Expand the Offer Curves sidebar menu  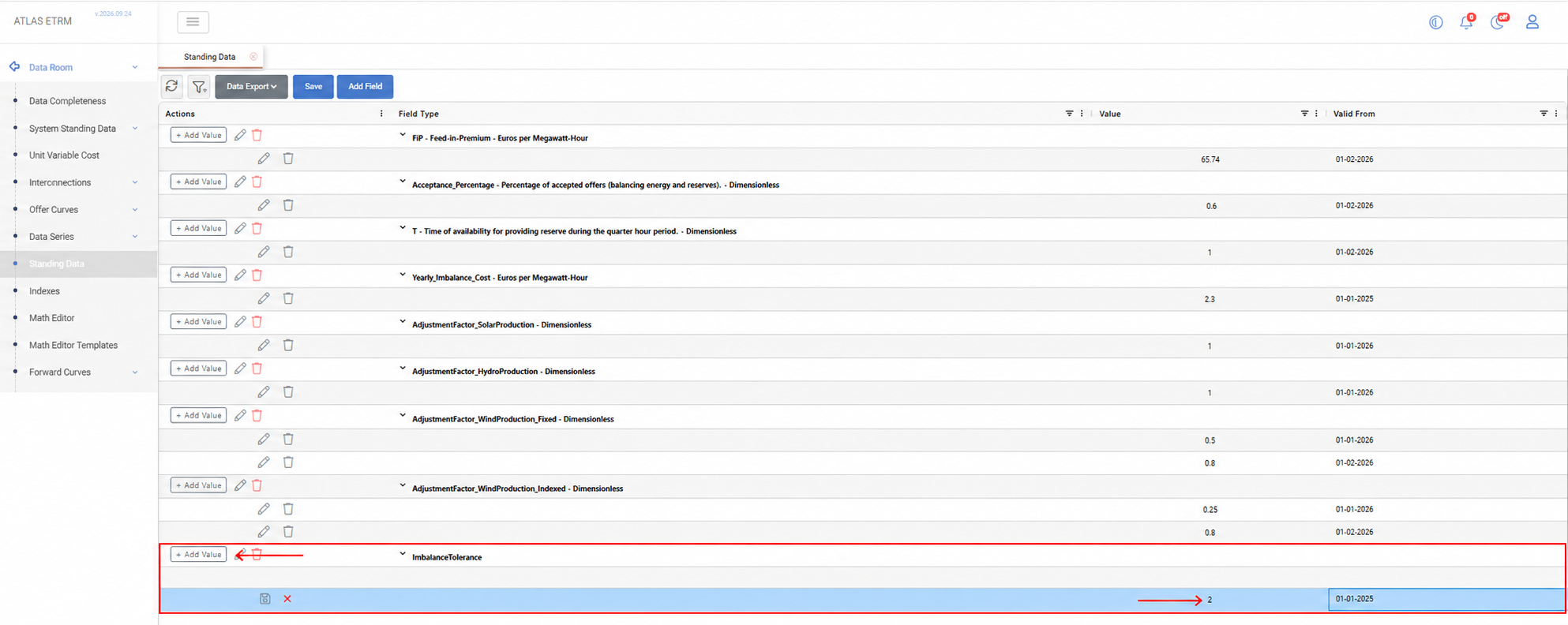coord(135,209)
